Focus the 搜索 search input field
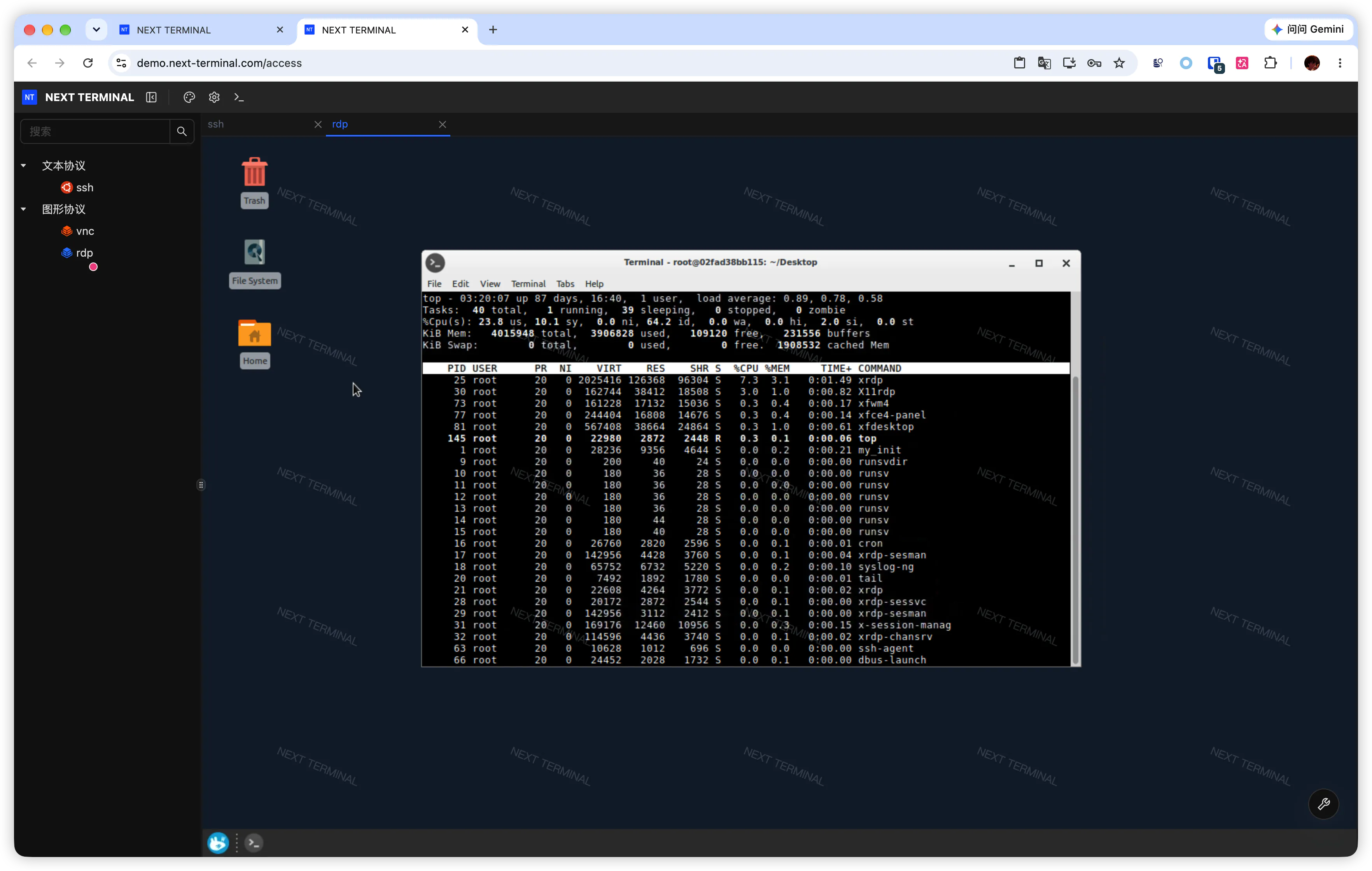 (x=96, y=131)
